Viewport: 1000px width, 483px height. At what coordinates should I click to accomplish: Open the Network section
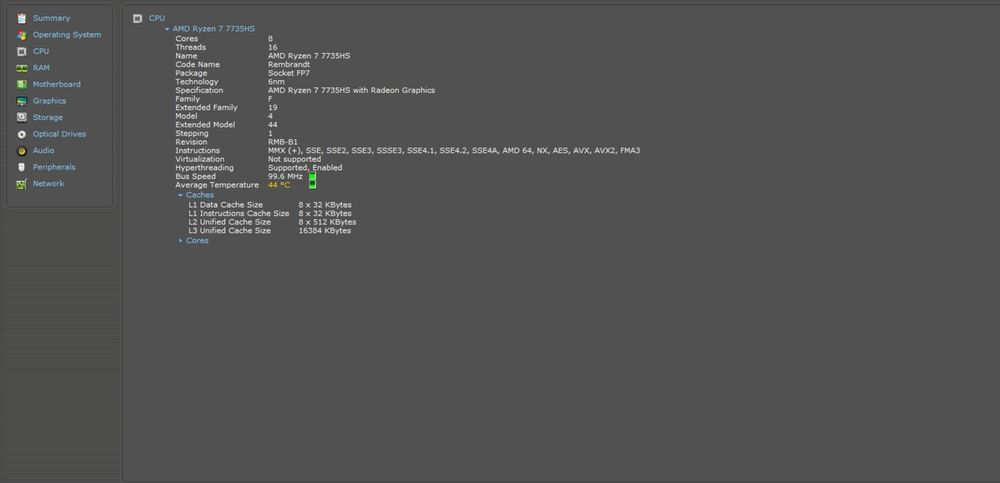48,184
